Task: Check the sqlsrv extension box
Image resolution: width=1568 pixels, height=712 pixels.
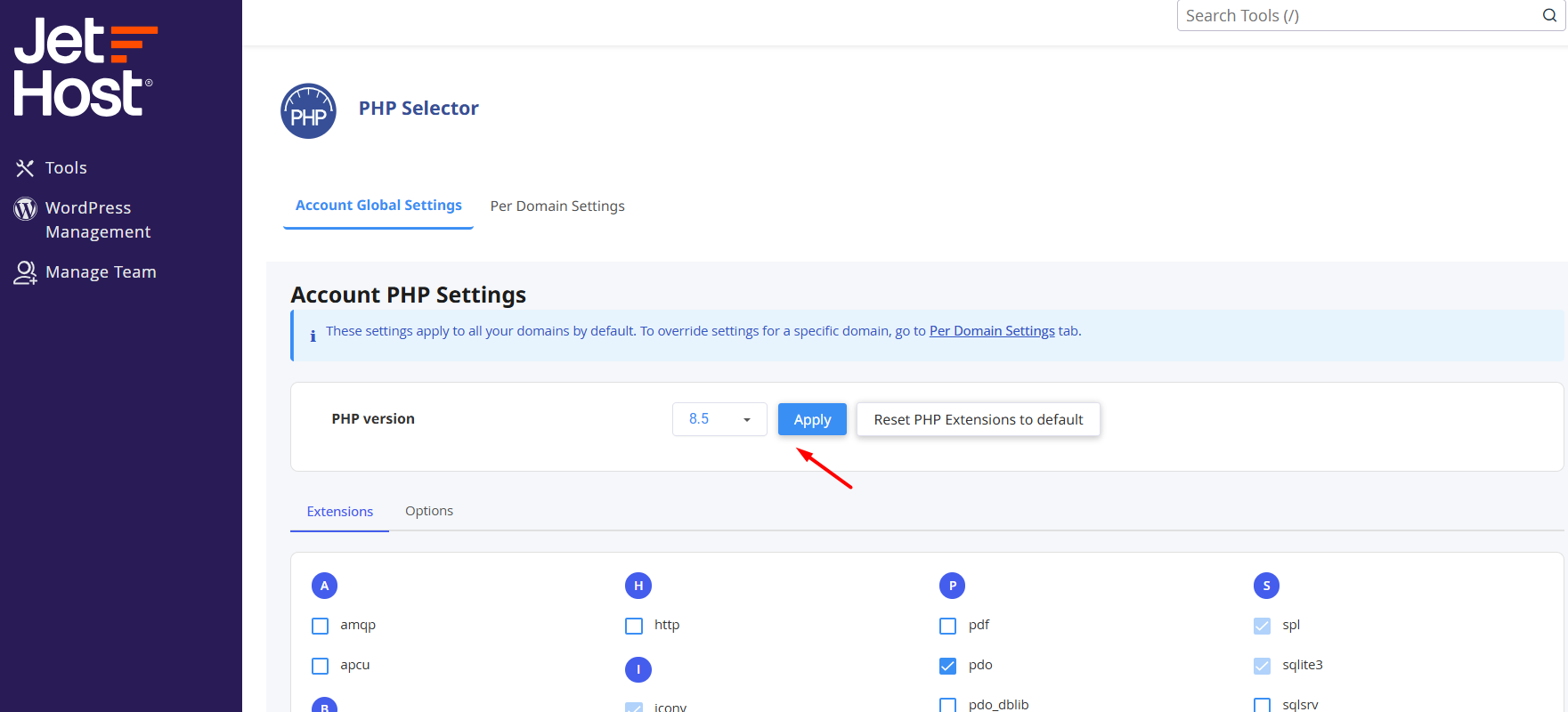Action: click(1262, 705)
